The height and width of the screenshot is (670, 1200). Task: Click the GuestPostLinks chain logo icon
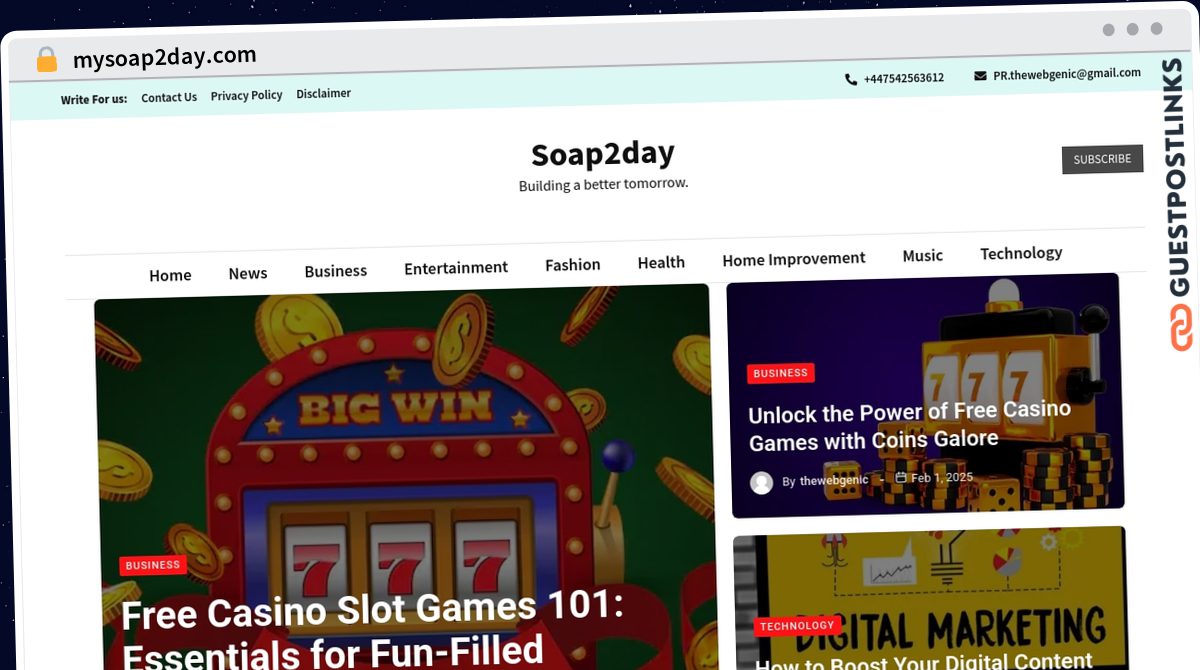(1181, 328)
